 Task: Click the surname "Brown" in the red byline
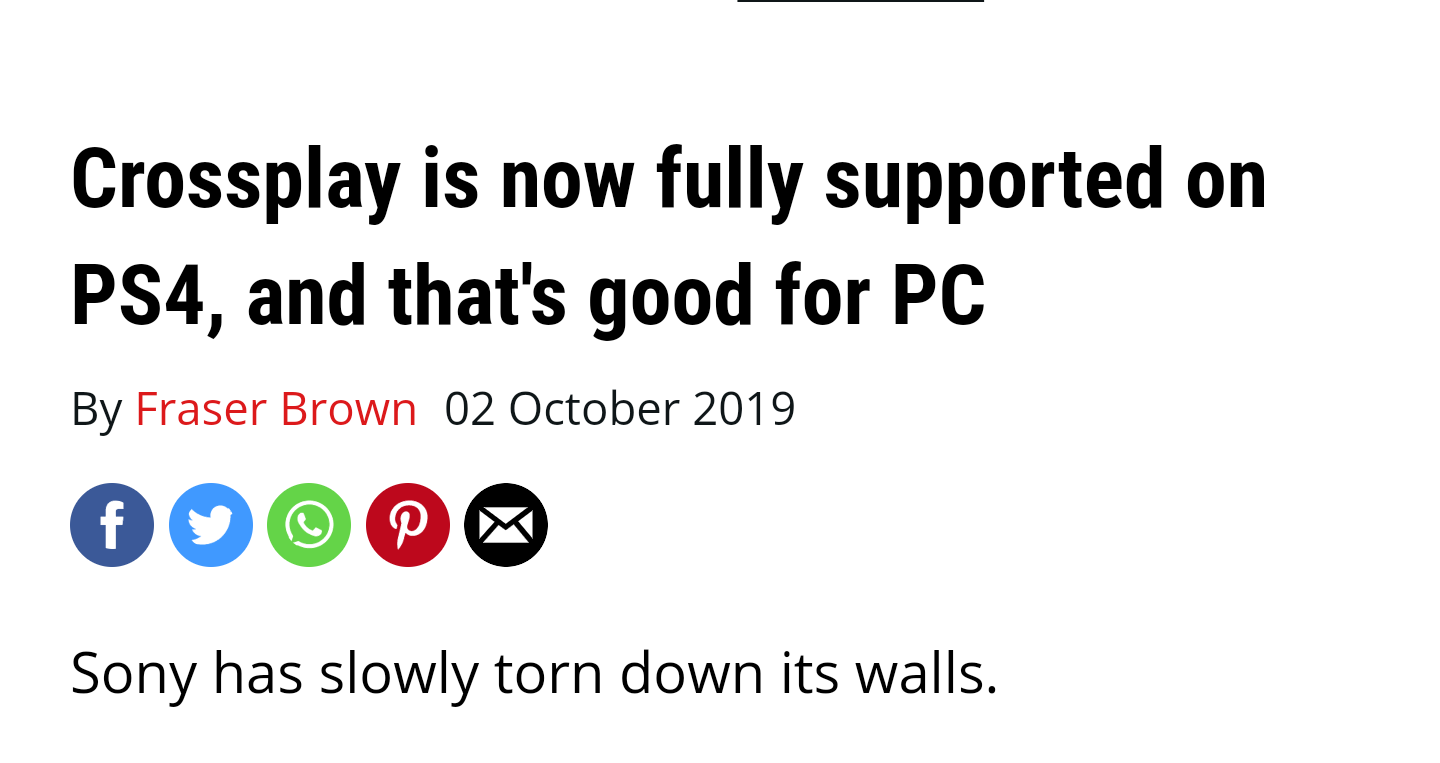pos(348,408)
